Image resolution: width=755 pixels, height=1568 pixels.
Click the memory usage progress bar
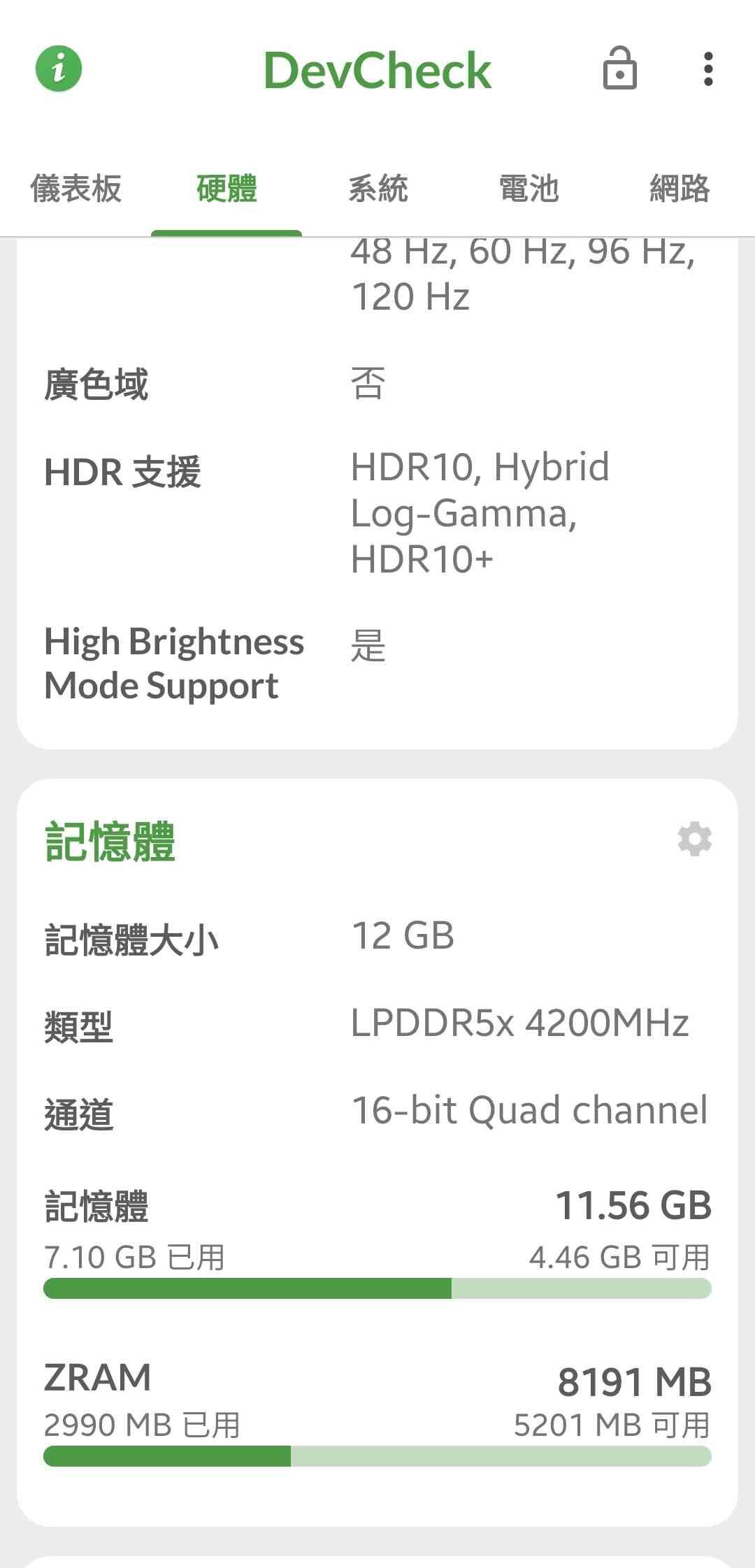tap(377, 1288)
